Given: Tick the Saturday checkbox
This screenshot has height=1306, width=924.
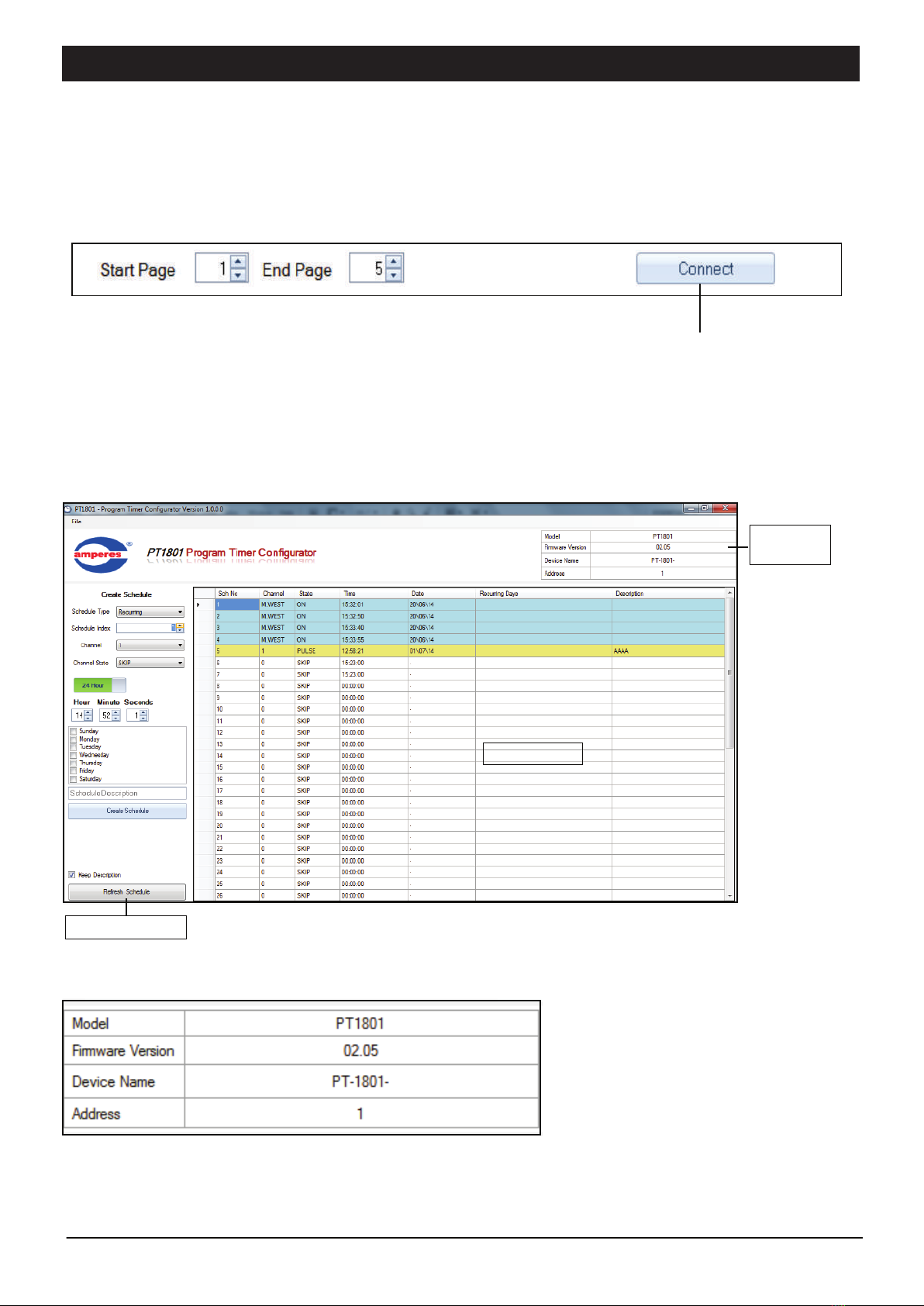Looking at the screenshot, I should click(74, 779).
